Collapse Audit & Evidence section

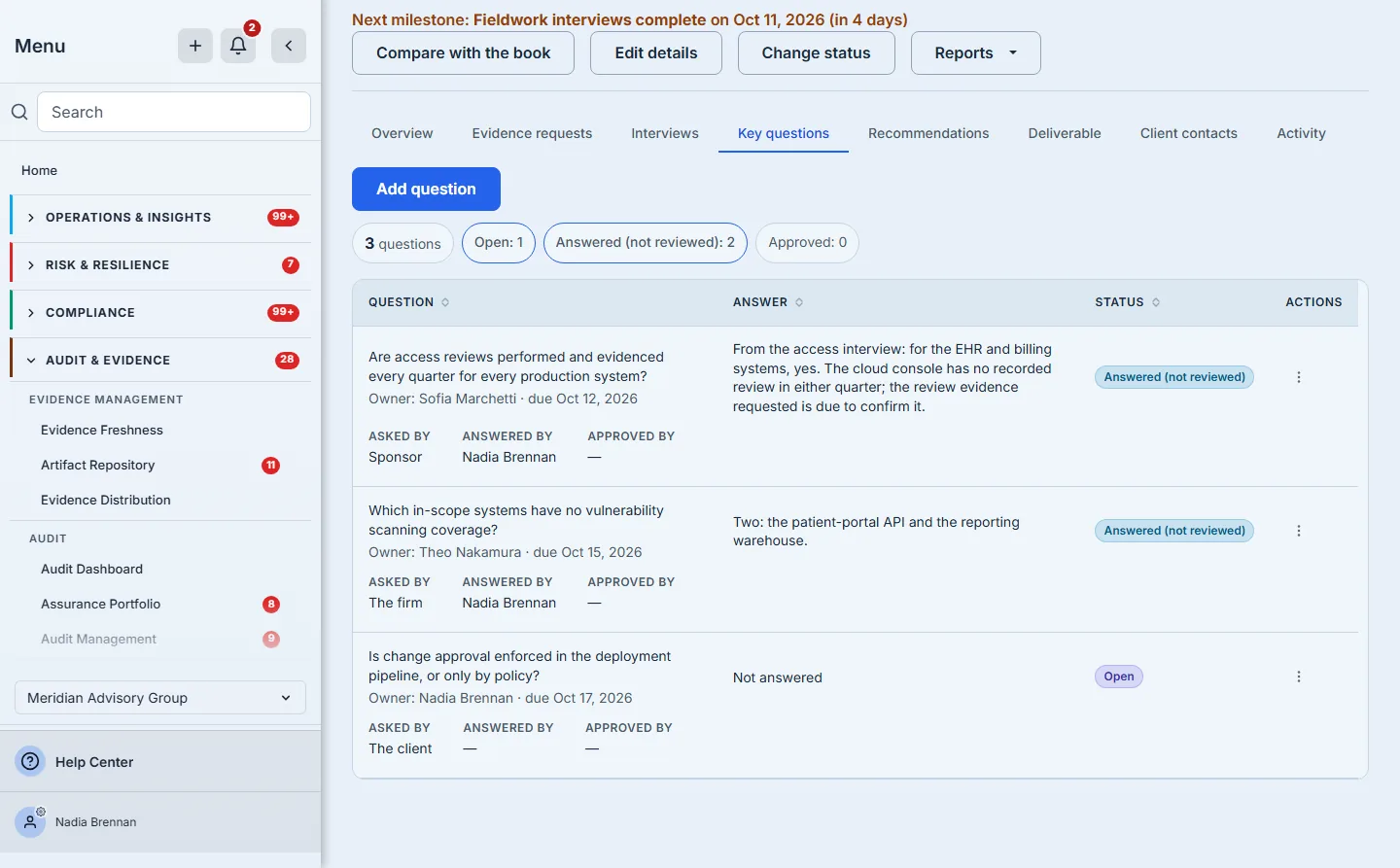(161, 360)
